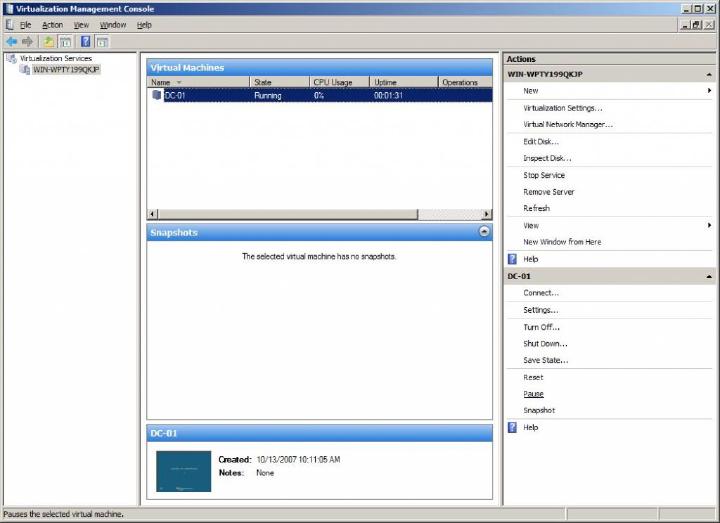Minimize the inner MDI child window
Screen dimensions: 720x523
(685, 25)
